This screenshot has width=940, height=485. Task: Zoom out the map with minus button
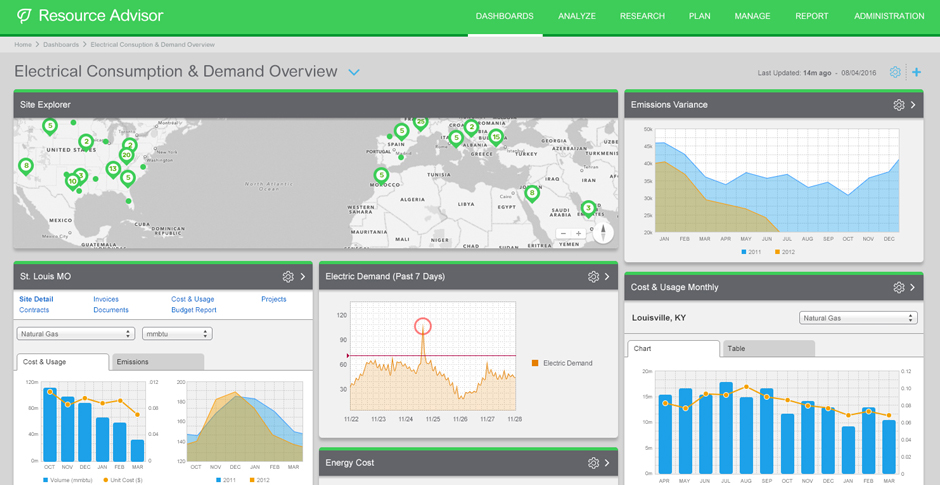pos(563,234)
